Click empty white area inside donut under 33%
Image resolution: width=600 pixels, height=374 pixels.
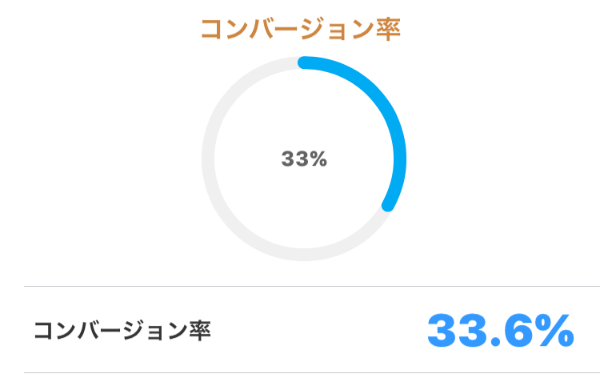click(304, 203)
